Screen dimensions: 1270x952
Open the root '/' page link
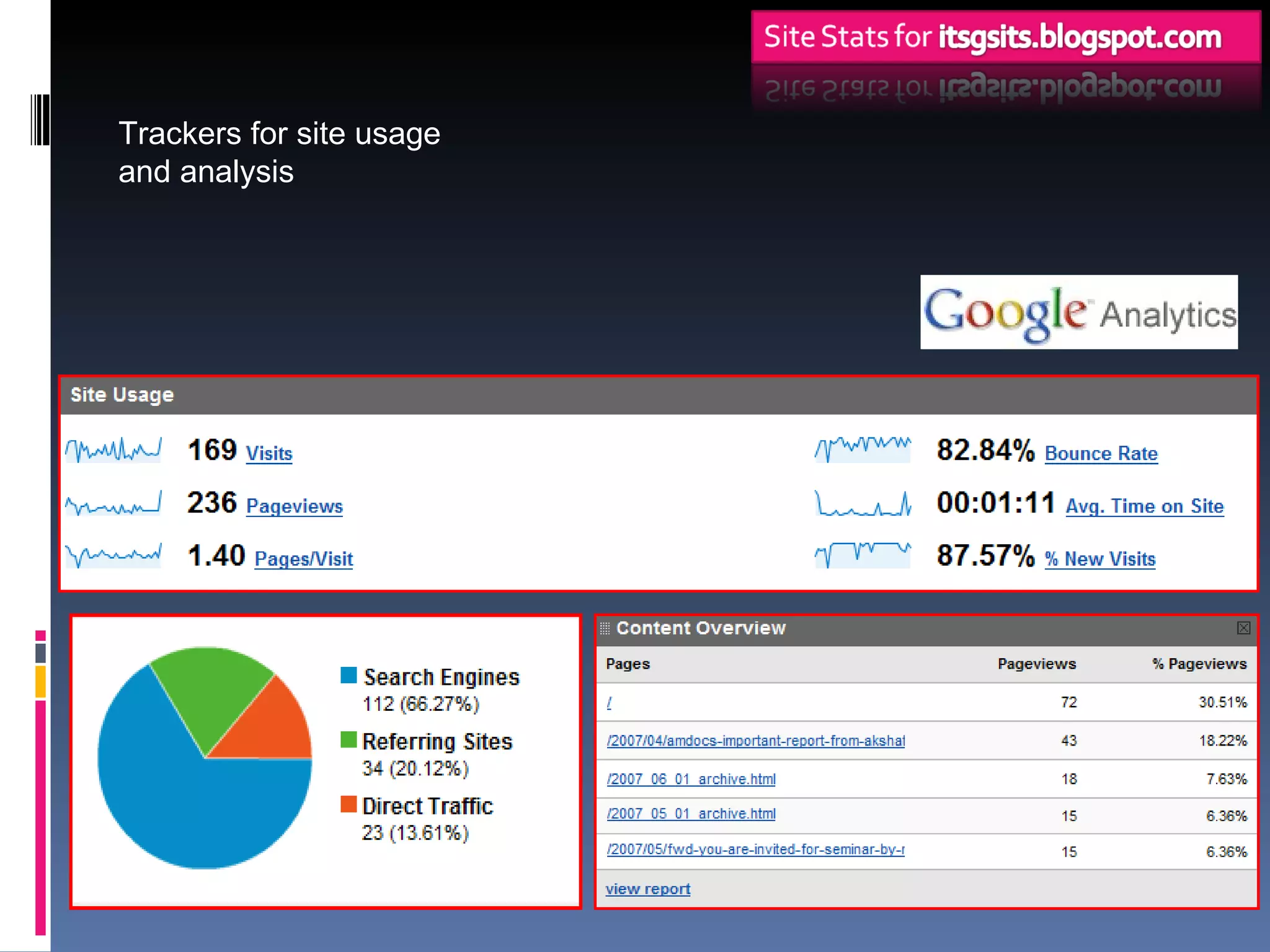[x=609, y=702]
